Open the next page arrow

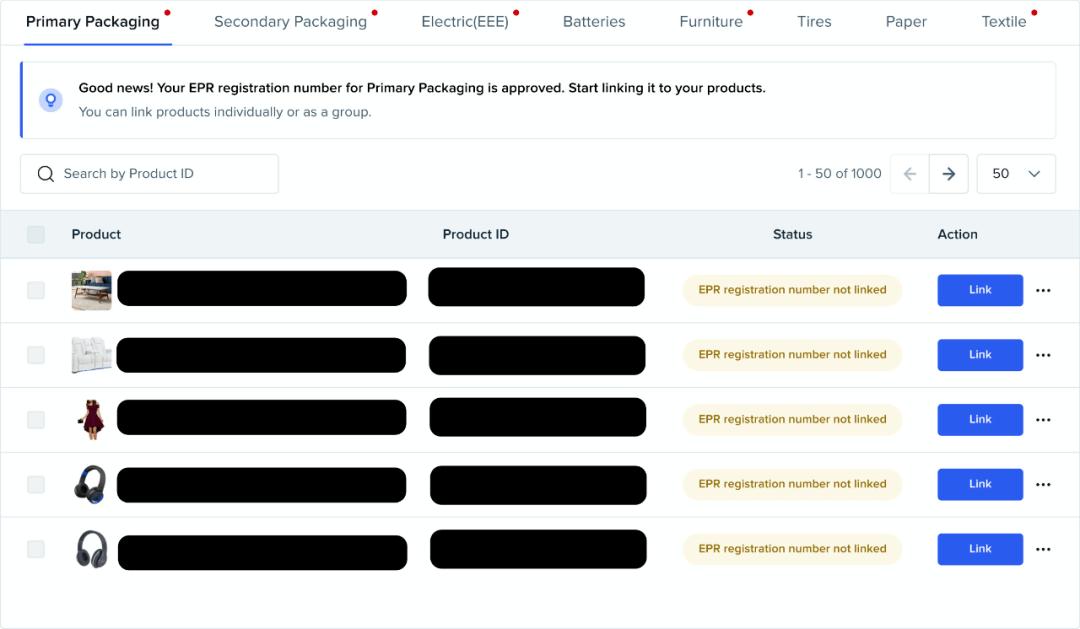tap(948, 173)
